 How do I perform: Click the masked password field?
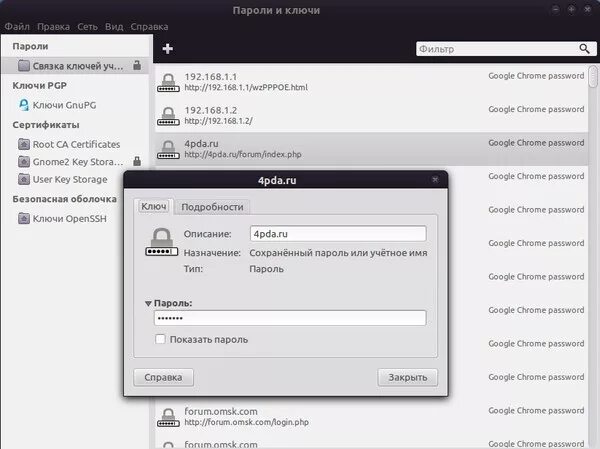click(x=290, y=318)
